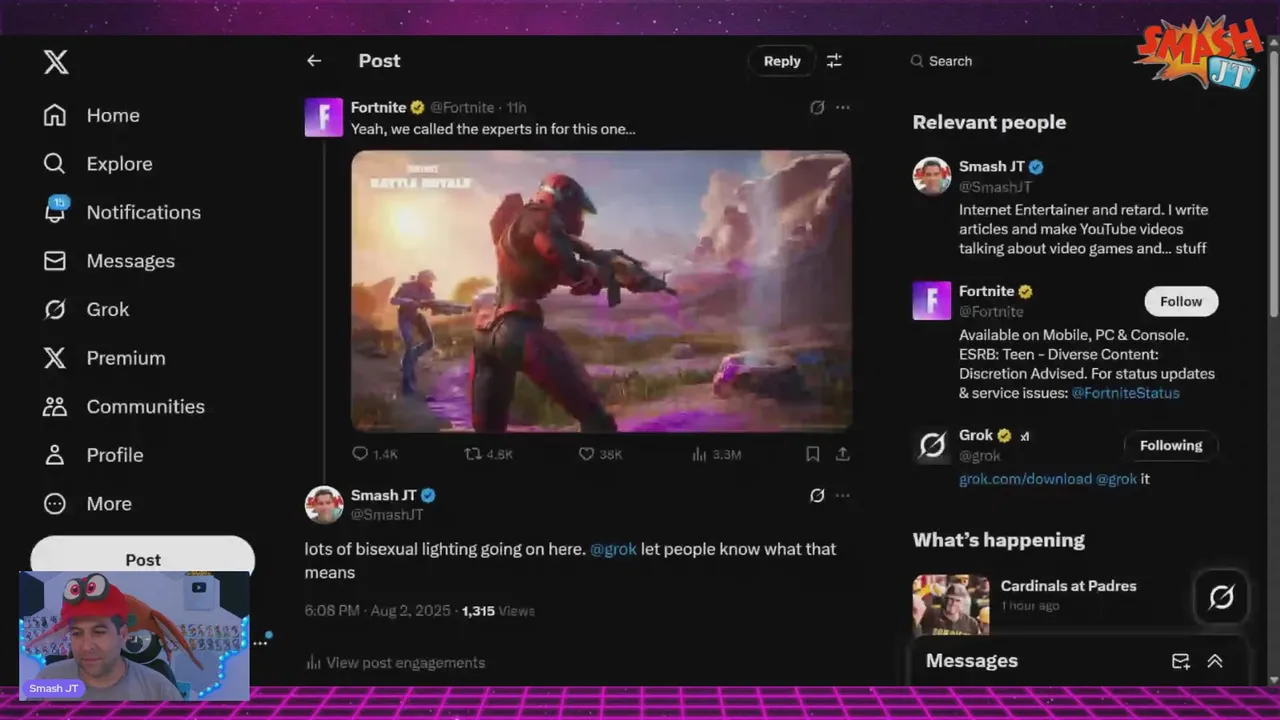This screenshot has height=720, width=1280.
Task: Open three-dot menu on Smash JT post
Action: [843, 495]
